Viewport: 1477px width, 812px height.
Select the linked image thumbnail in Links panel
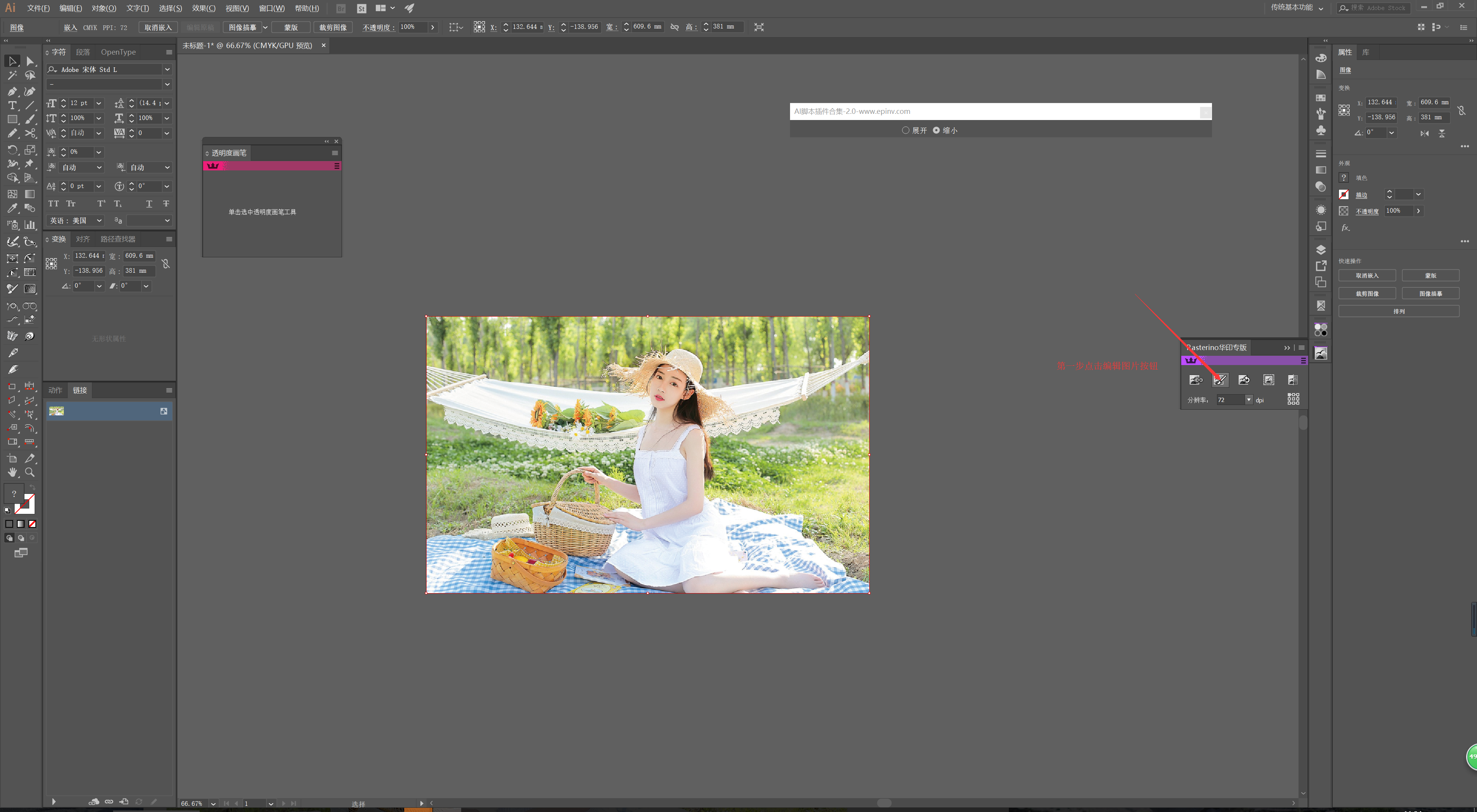tap(56, 411)
